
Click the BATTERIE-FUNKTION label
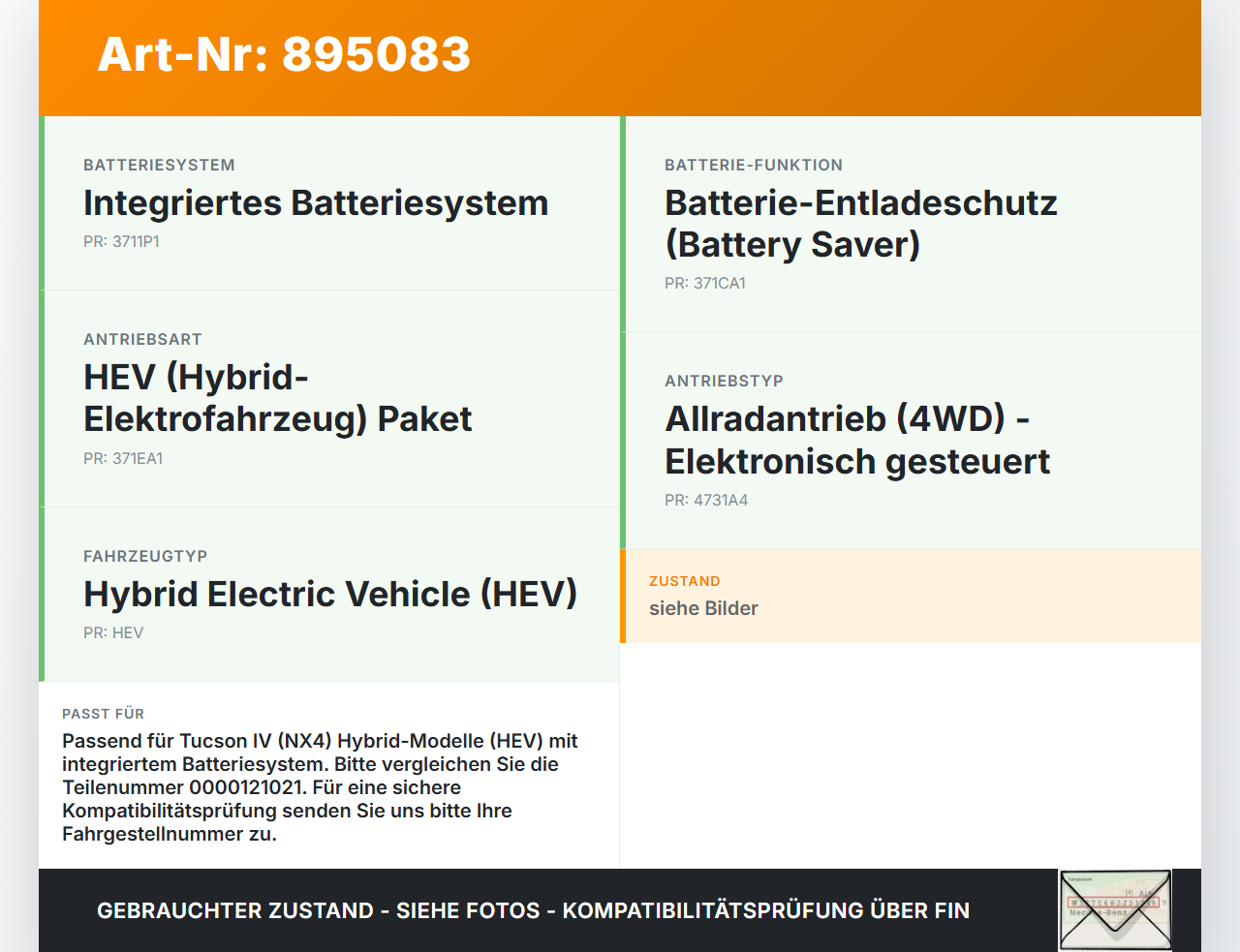754,165
